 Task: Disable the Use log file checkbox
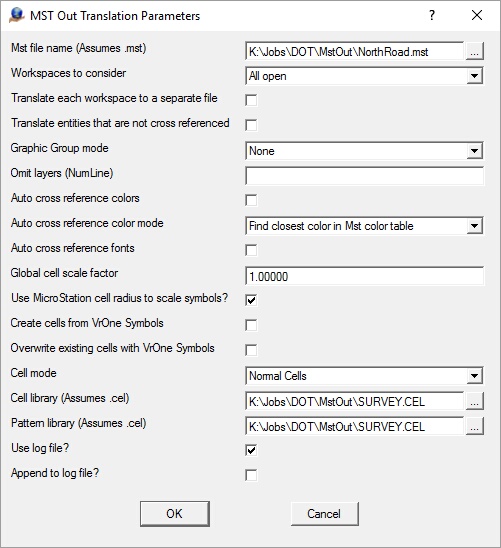click(251, 450)
